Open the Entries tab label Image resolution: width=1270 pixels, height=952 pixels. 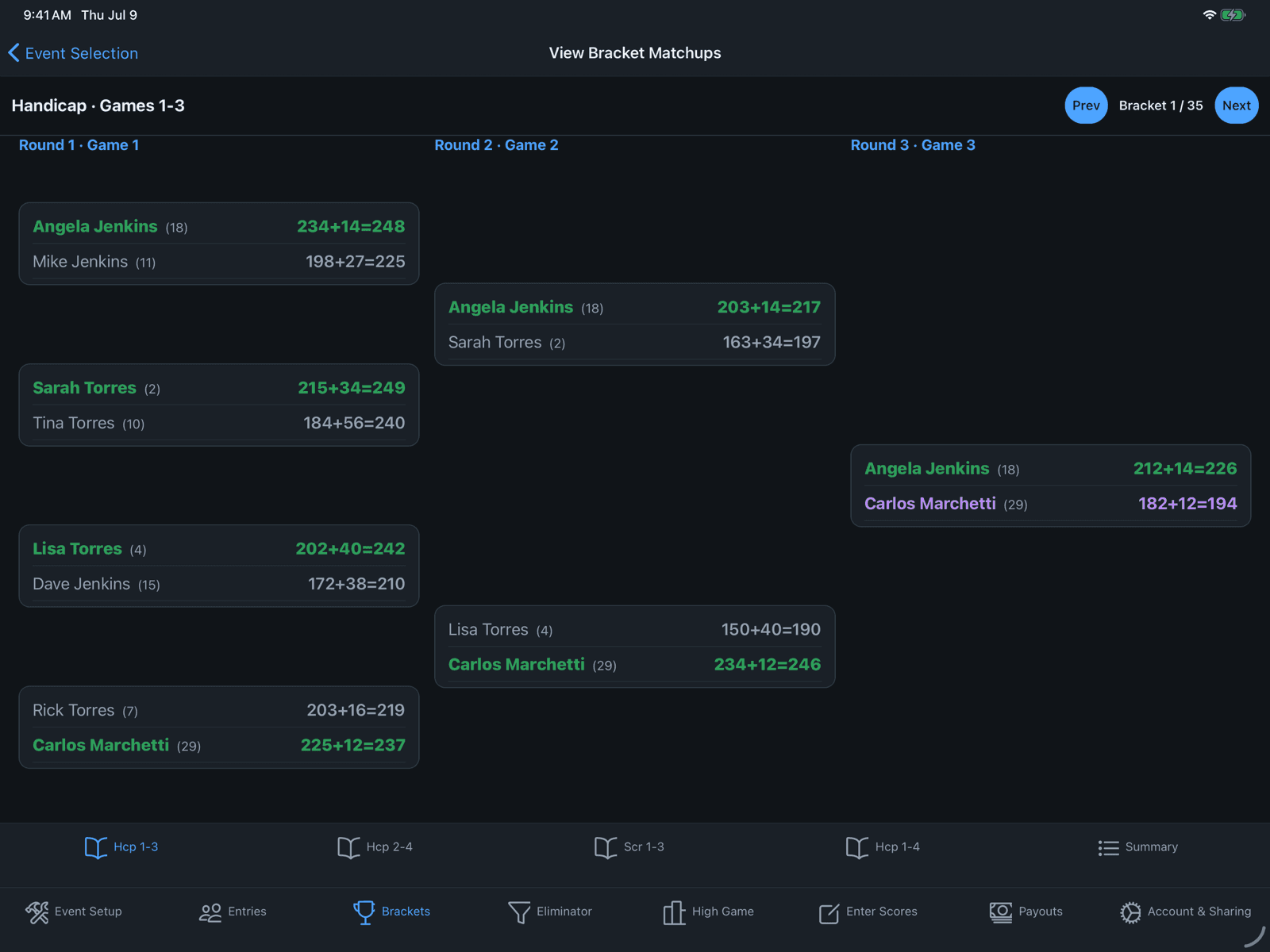tap(247, 912)
